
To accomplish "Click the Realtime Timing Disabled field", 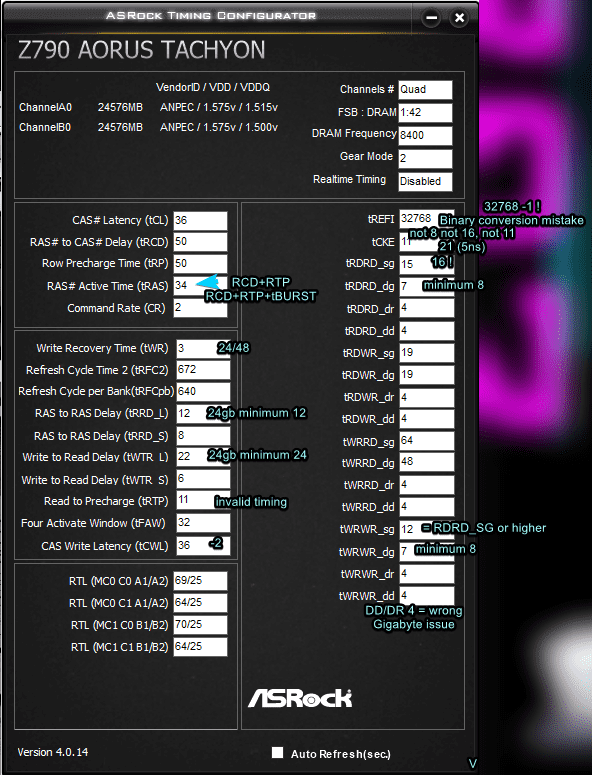I will click(425, 181).
